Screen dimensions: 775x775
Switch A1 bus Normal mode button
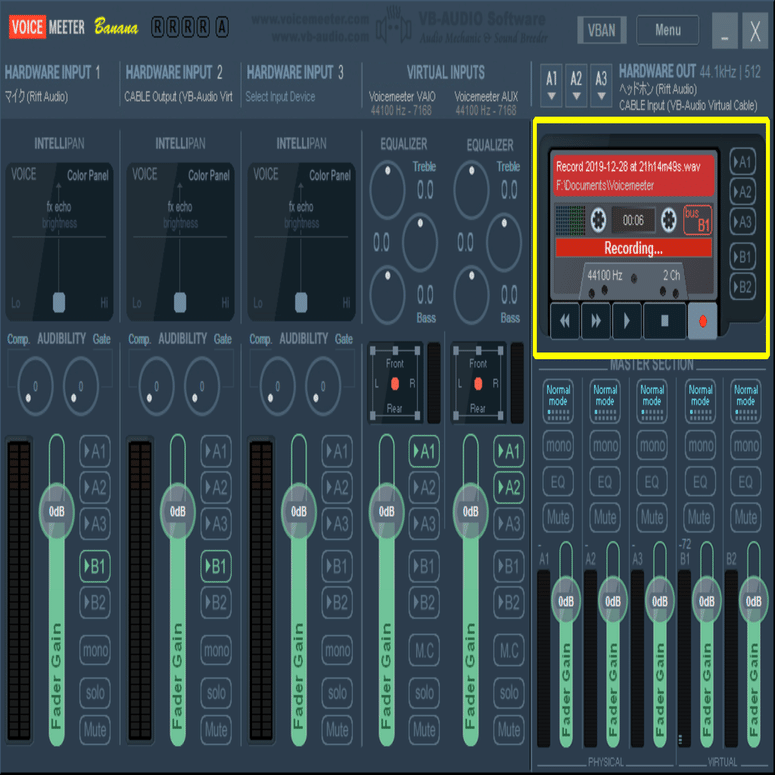(x=558, y=402)
